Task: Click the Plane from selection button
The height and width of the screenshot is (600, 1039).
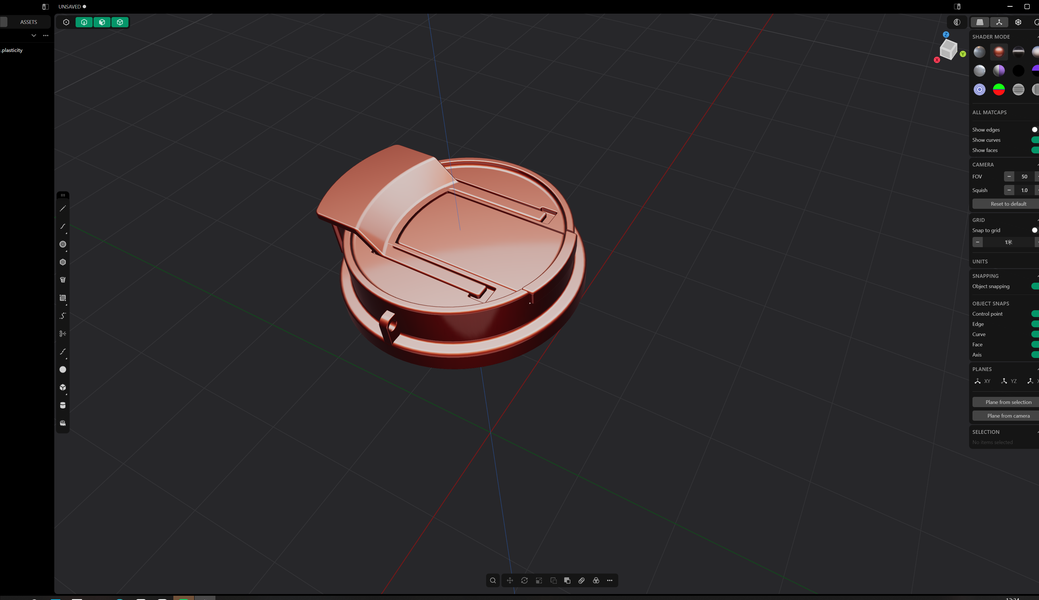Action: [1008, 402]
